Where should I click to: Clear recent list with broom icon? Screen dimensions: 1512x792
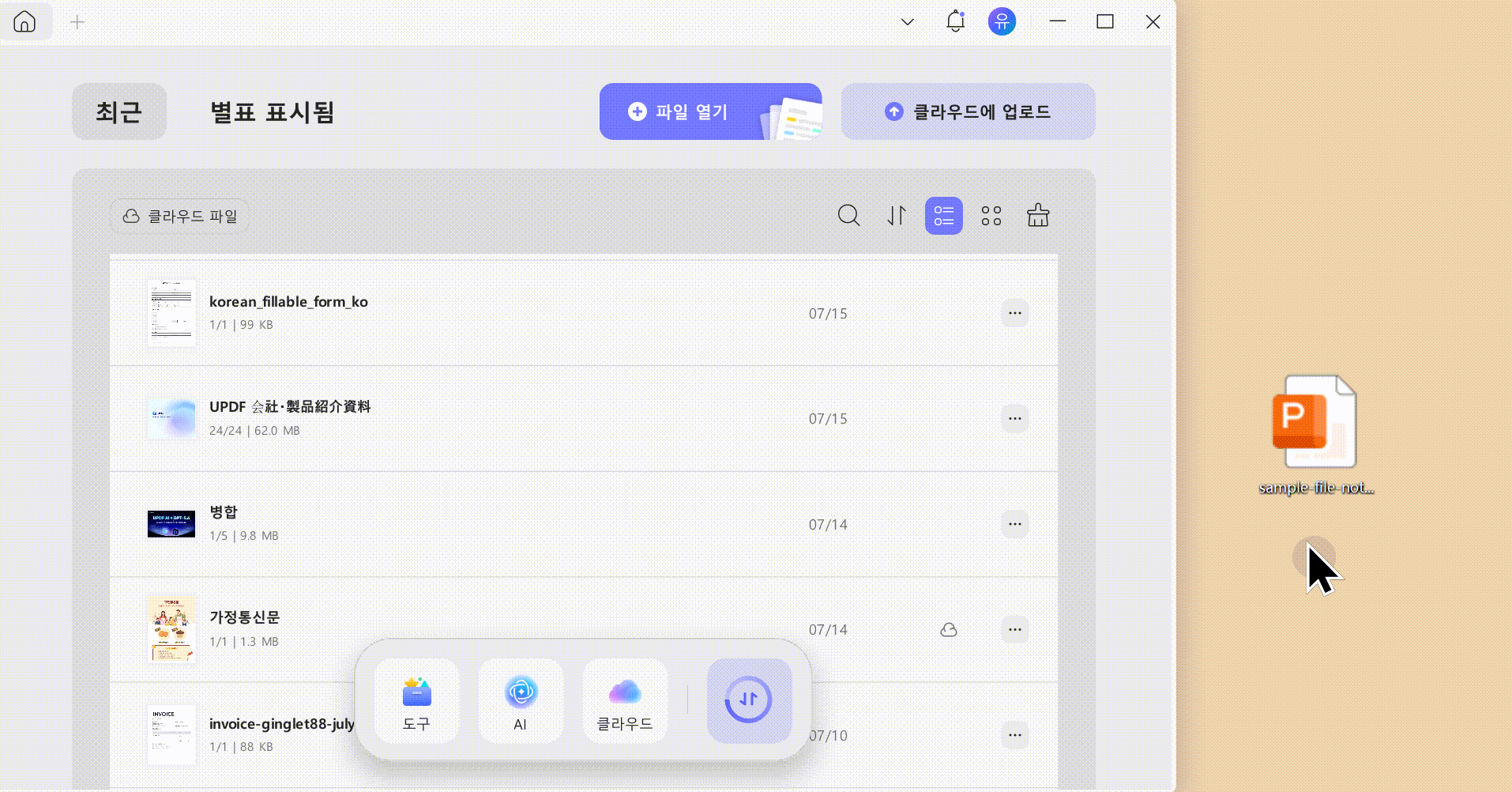point(1038,215)
